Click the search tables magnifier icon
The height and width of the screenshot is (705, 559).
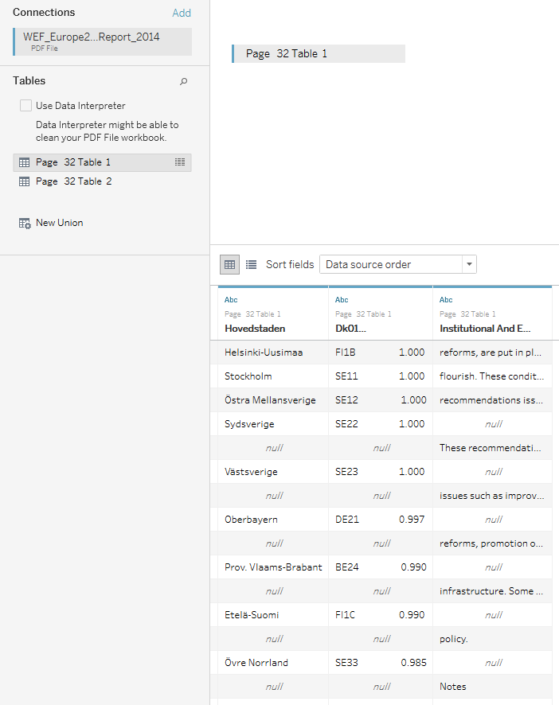[x=183, y=81]
